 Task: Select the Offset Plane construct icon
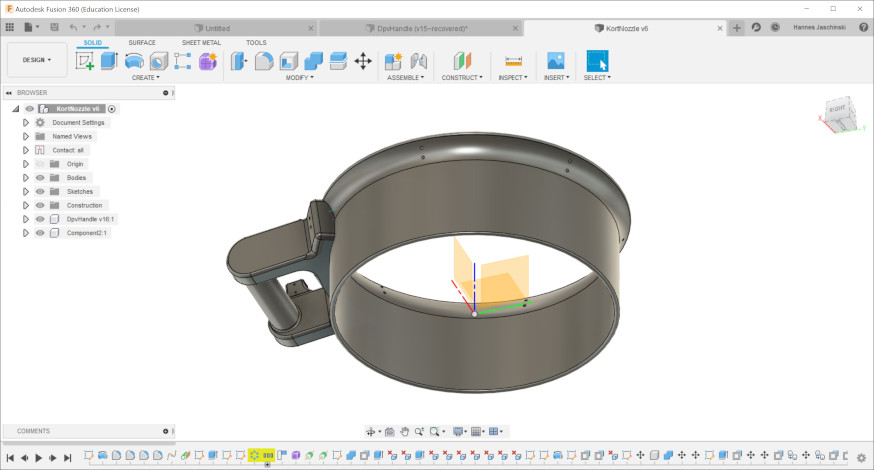(x=462, y=61)
